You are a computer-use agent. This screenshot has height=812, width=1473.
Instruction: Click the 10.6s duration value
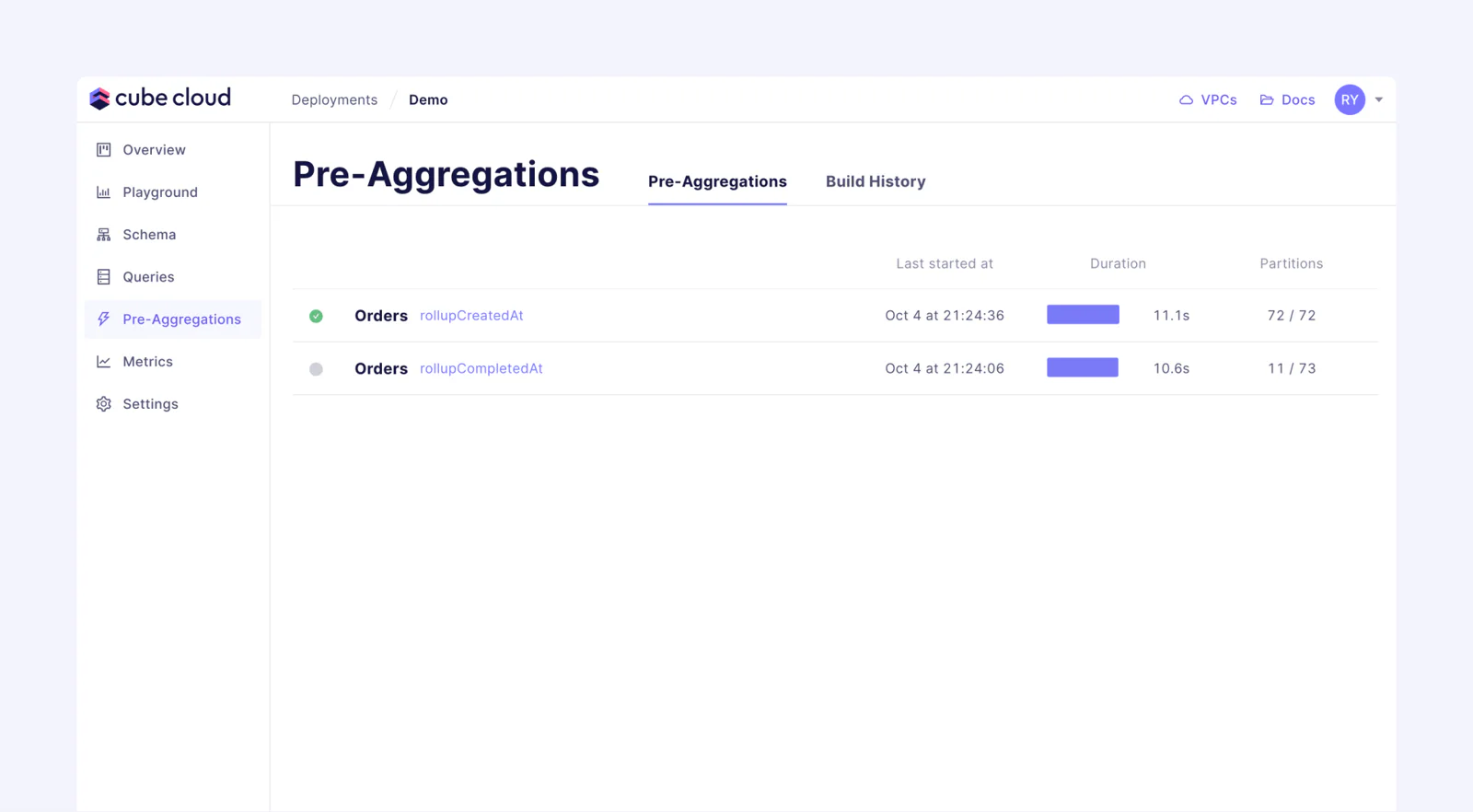(x=1171, y=368)
